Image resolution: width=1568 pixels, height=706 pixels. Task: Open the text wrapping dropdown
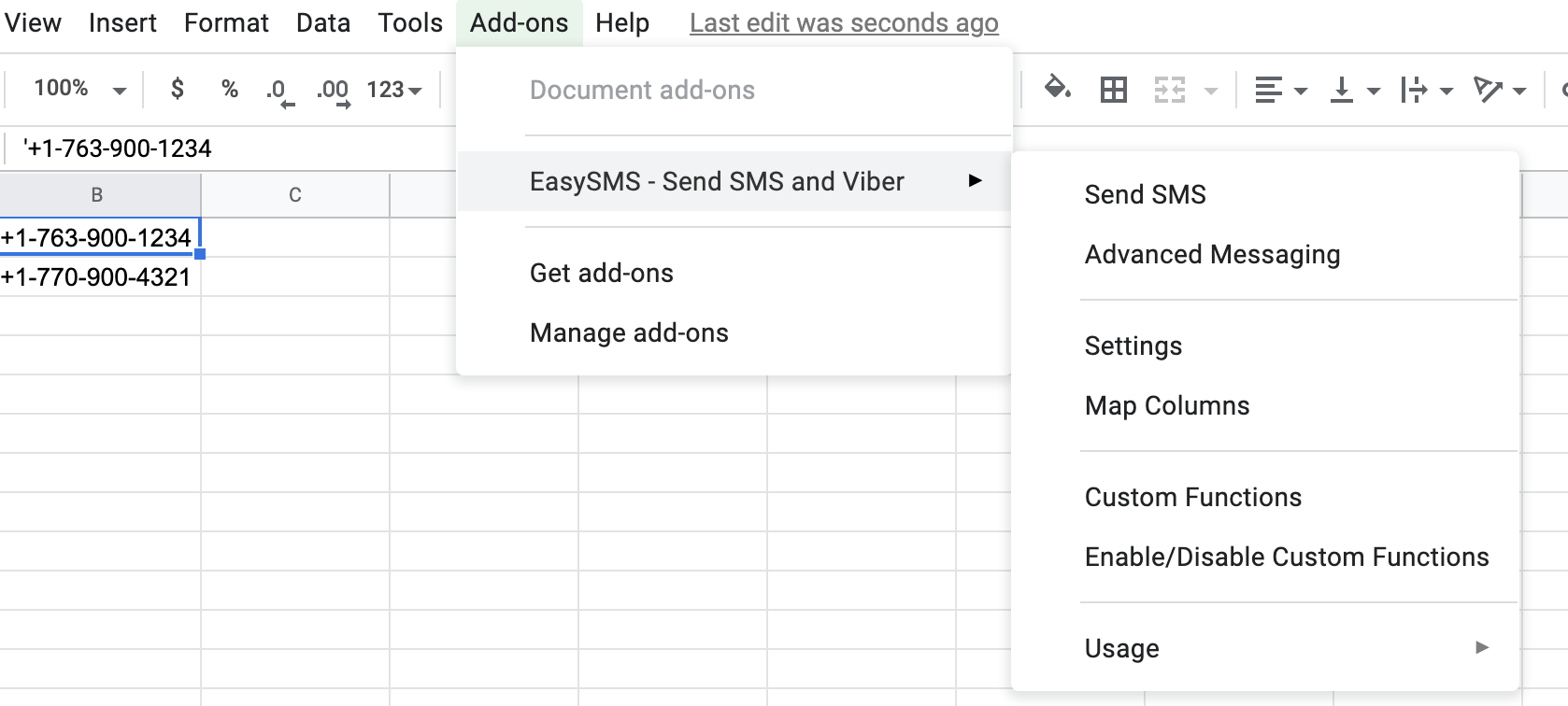point(1425,91)
